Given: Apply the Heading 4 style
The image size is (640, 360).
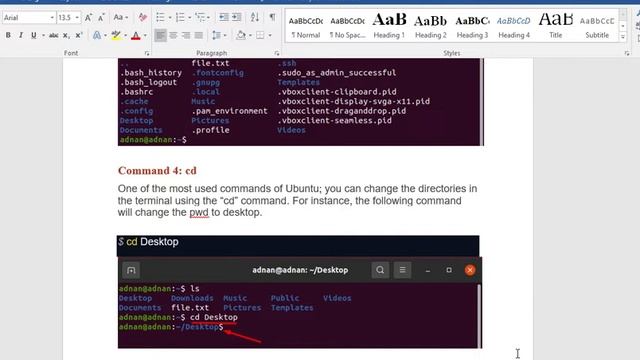Looking at the screenshot, I should click(514, 27).
